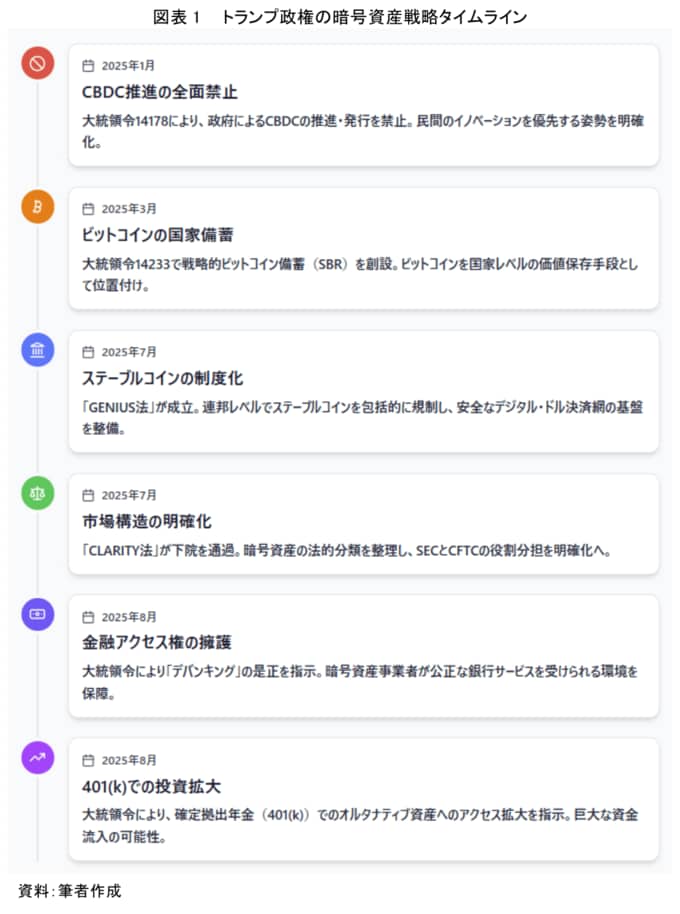Click the calendar icon beside 2025年3月
680x914 pixels.
click(88, 209)
